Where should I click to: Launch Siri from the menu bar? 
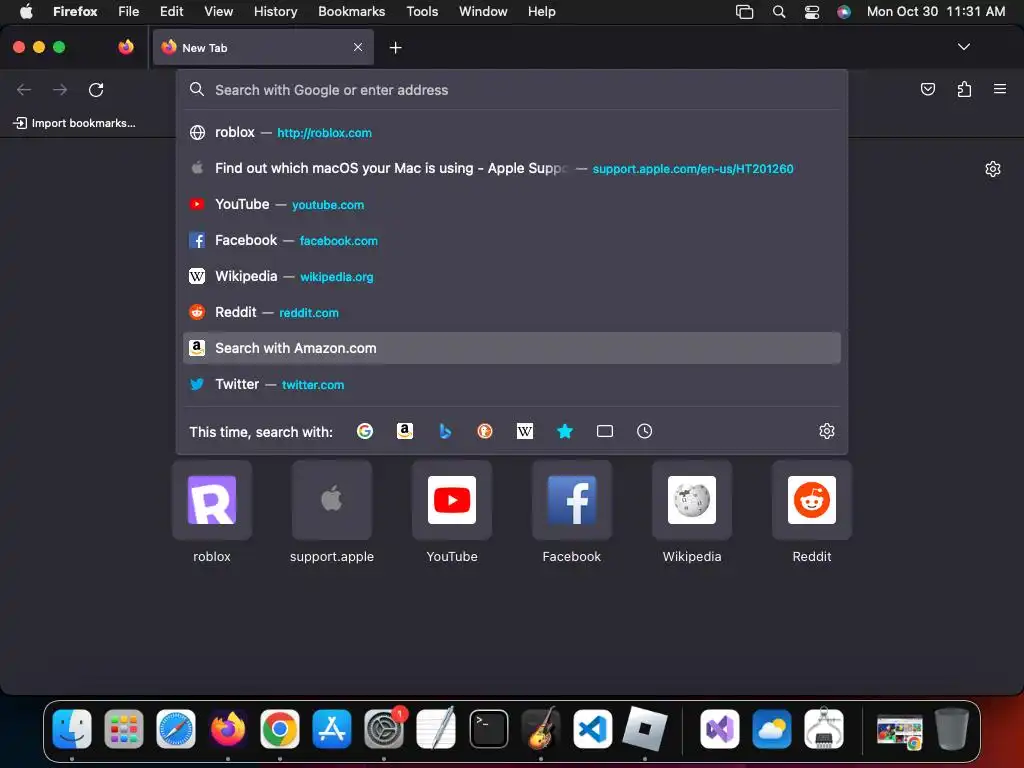coord(844,12)
